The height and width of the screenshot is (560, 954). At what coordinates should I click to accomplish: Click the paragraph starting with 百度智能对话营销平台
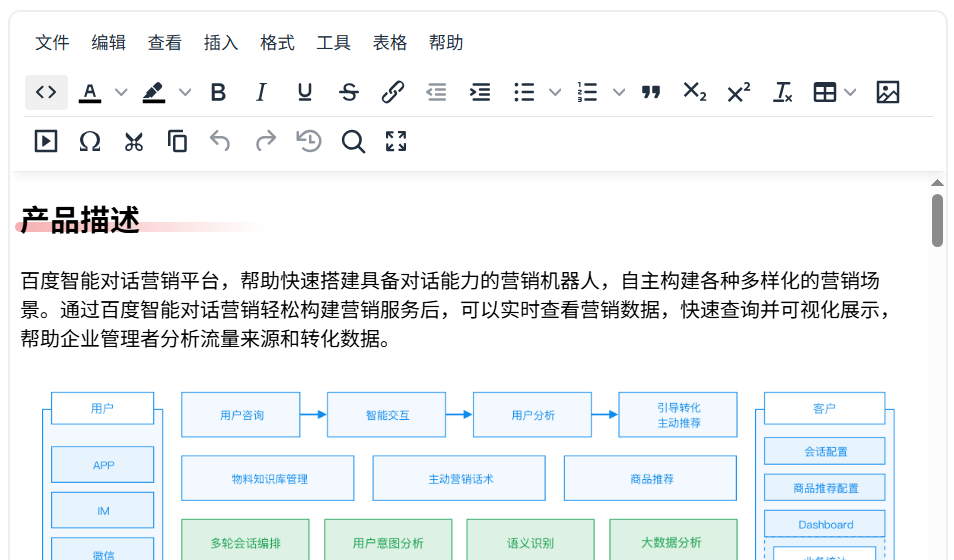(458, 310)
